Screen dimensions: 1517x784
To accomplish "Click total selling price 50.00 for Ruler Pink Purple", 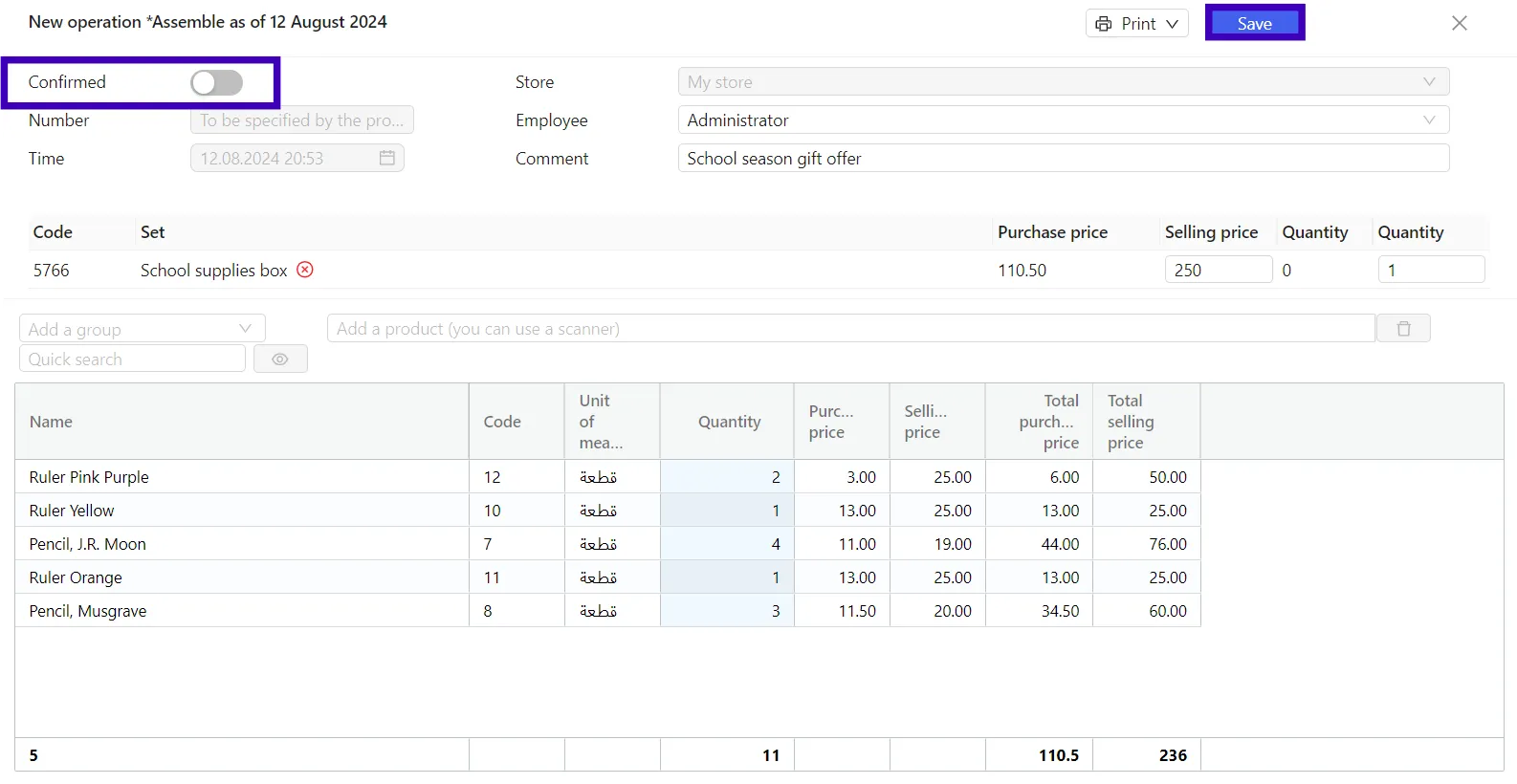I will pos(1146,477).
